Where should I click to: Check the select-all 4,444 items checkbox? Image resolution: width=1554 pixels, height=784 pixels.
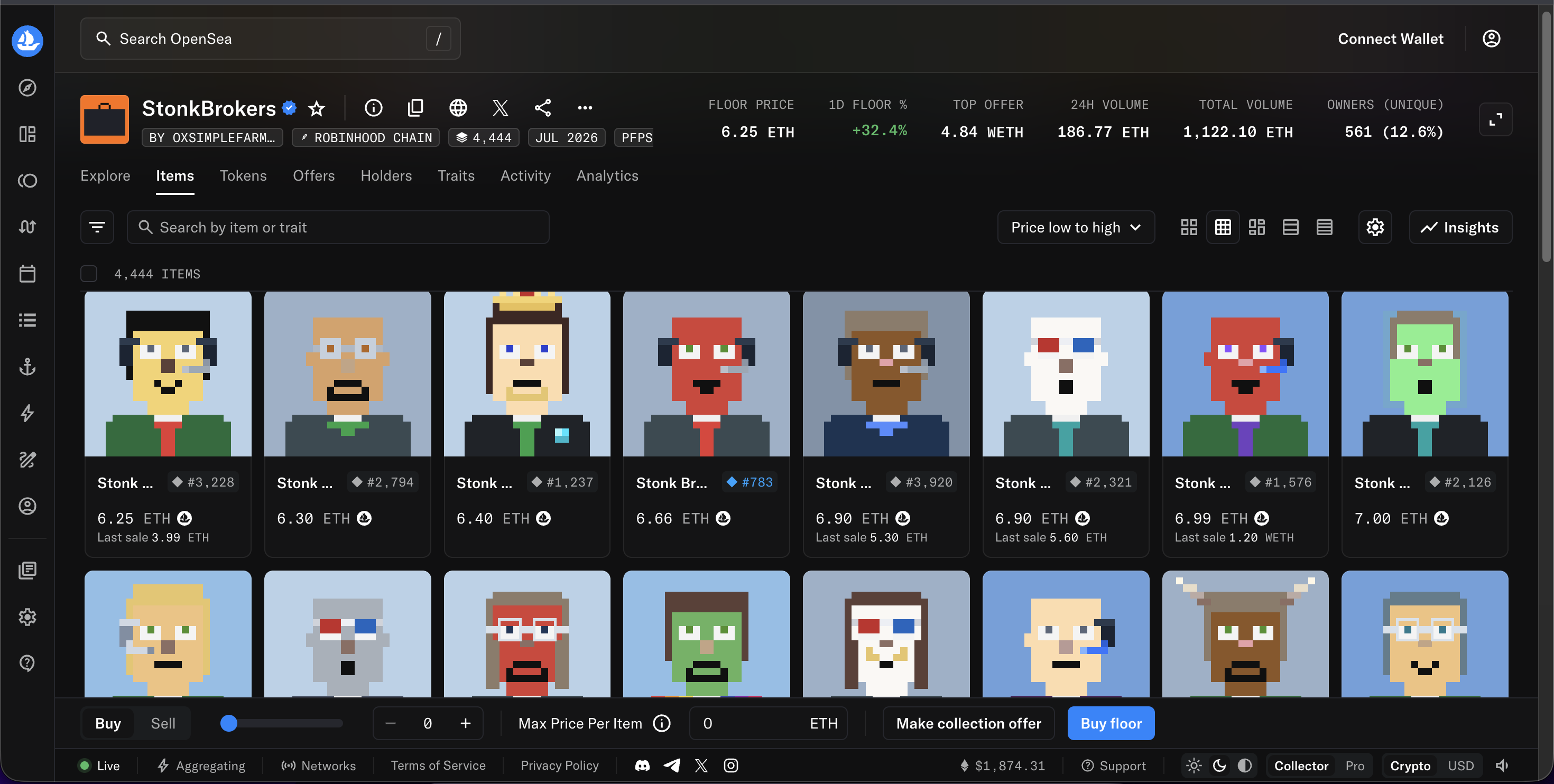pyautogui.click(x=89, y=274)
